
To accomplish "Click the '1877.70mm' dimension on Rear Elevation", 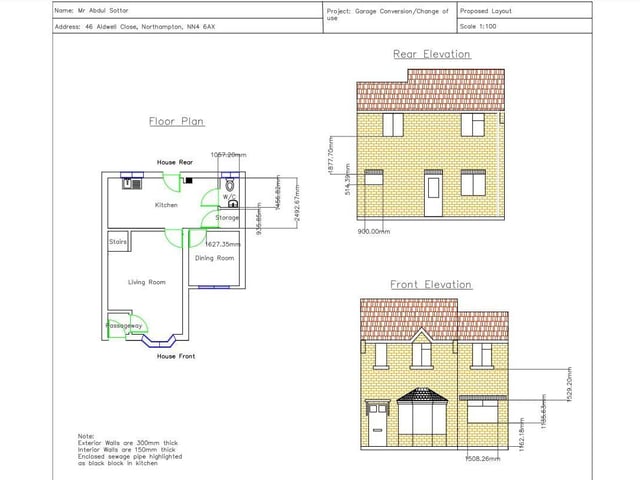I will pos(331,155).
